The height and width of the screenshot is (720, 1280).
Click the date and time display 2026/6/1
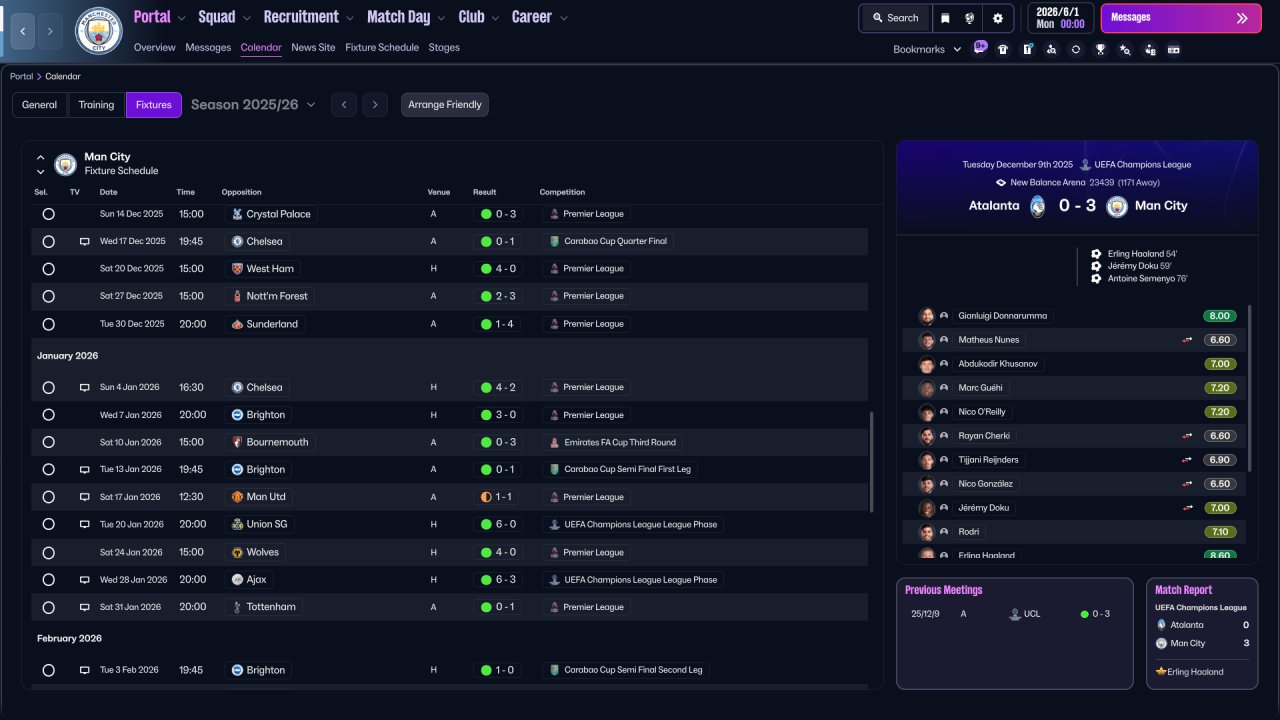point(1060,18)
